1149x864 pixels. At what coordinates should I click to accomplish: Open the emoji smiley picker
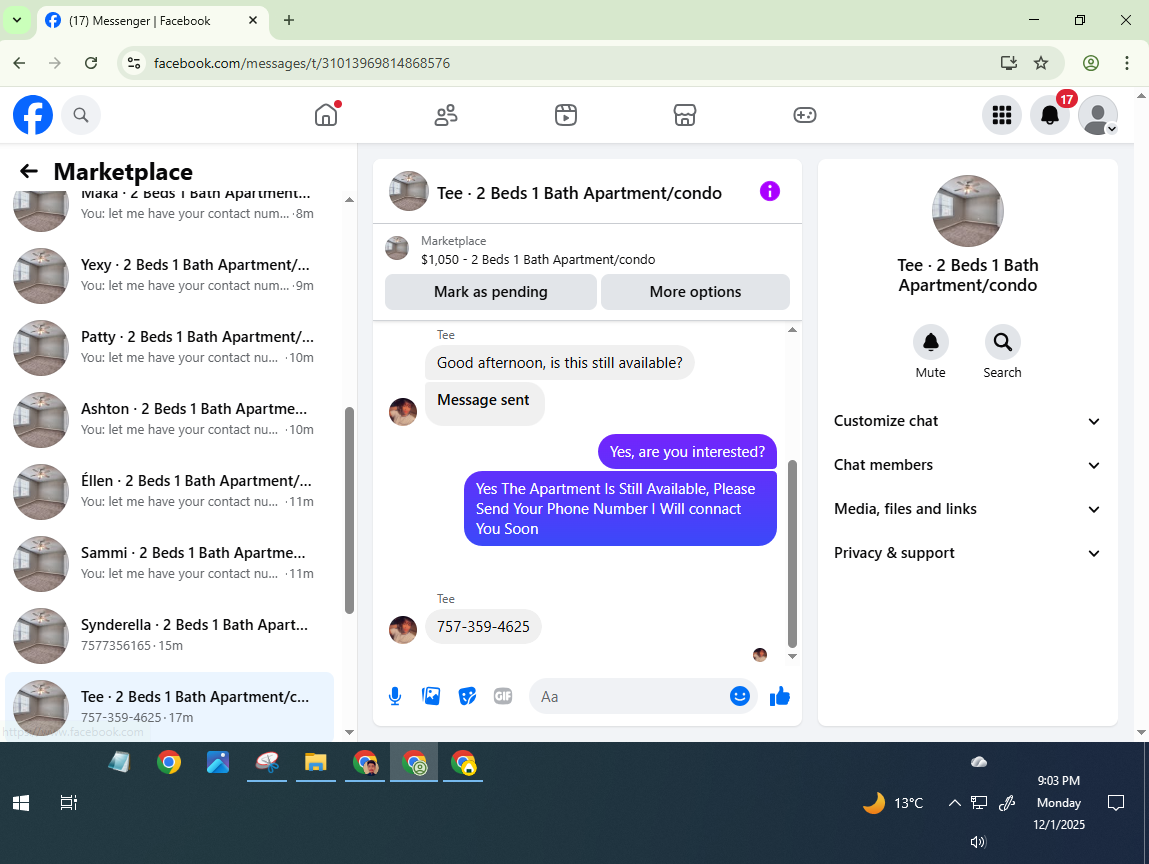point(740,696)
